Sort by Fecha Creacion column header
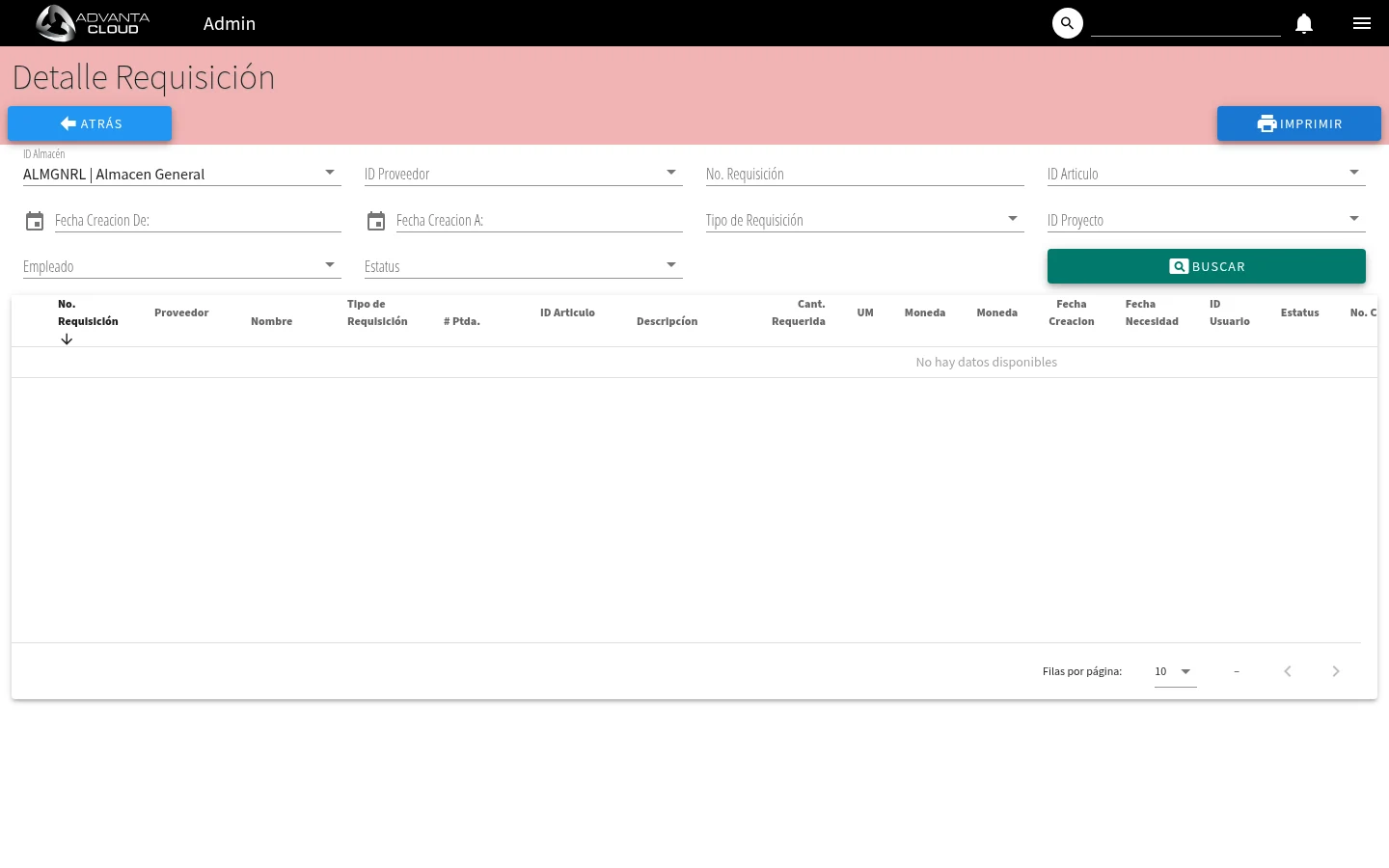The height and width of the screenshot is (868, 1389). pyautogui.click(x=1072, y=312)
